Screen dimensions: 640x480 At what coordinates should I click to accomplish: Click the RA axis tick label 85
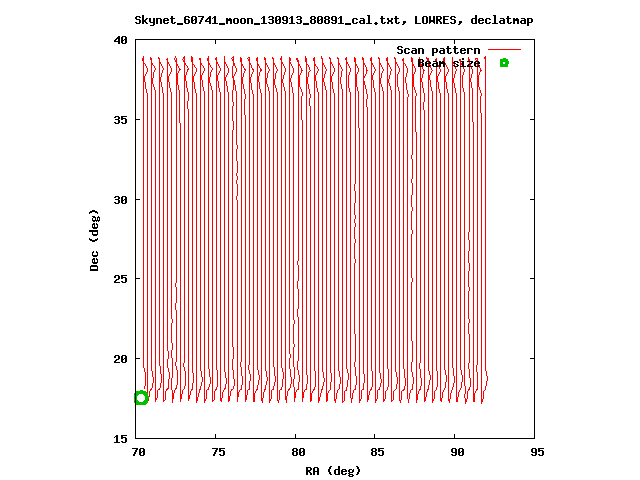click(378, 452)
